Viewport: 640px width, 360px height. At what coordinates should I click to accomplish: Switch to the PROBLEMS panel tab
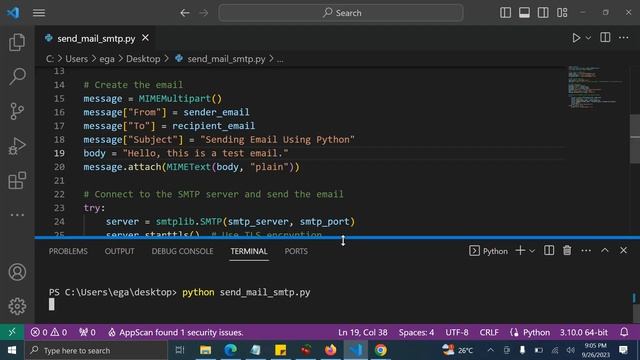click(x=68, y=251)
